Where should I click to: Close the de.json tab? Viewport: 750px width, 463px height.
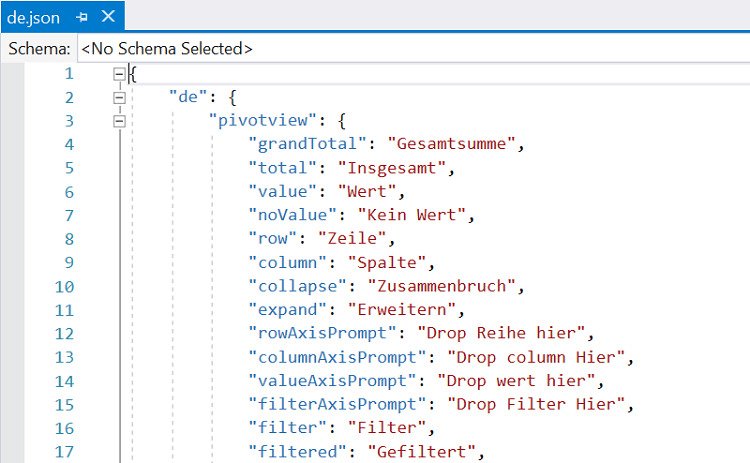coord(109,17)
